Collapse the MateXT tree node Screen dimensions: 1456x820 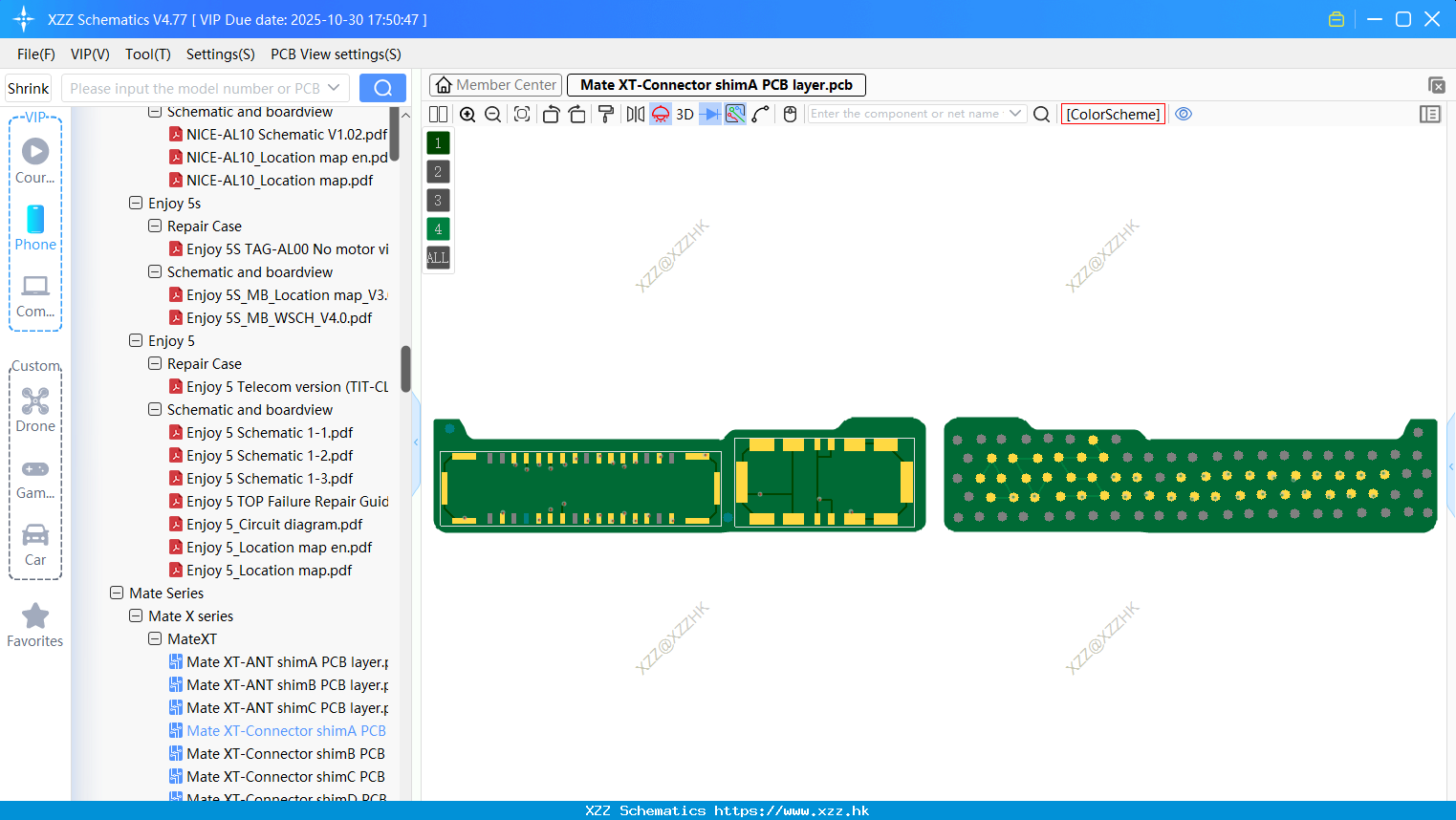(x=155, y=638)
